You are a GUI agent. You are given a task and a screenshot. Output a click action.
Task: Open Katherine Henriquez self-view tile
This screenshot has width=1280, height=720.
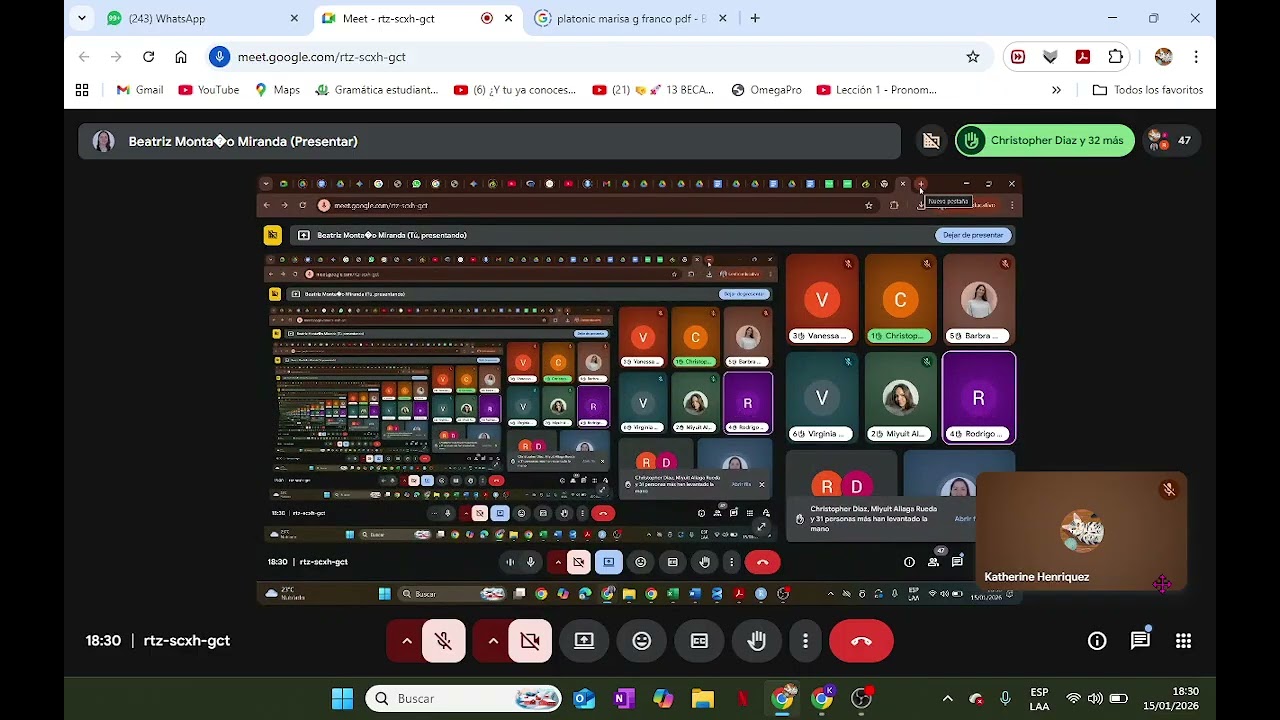(1081, 531)
